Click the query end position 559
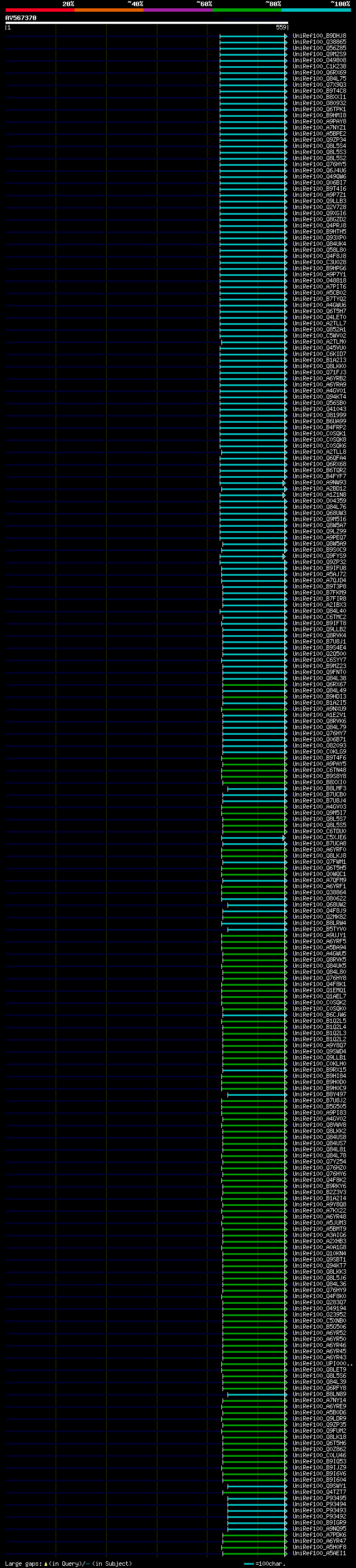Image resolution: width=356 pixels, height=1568 pixels. tap(281, 28)
